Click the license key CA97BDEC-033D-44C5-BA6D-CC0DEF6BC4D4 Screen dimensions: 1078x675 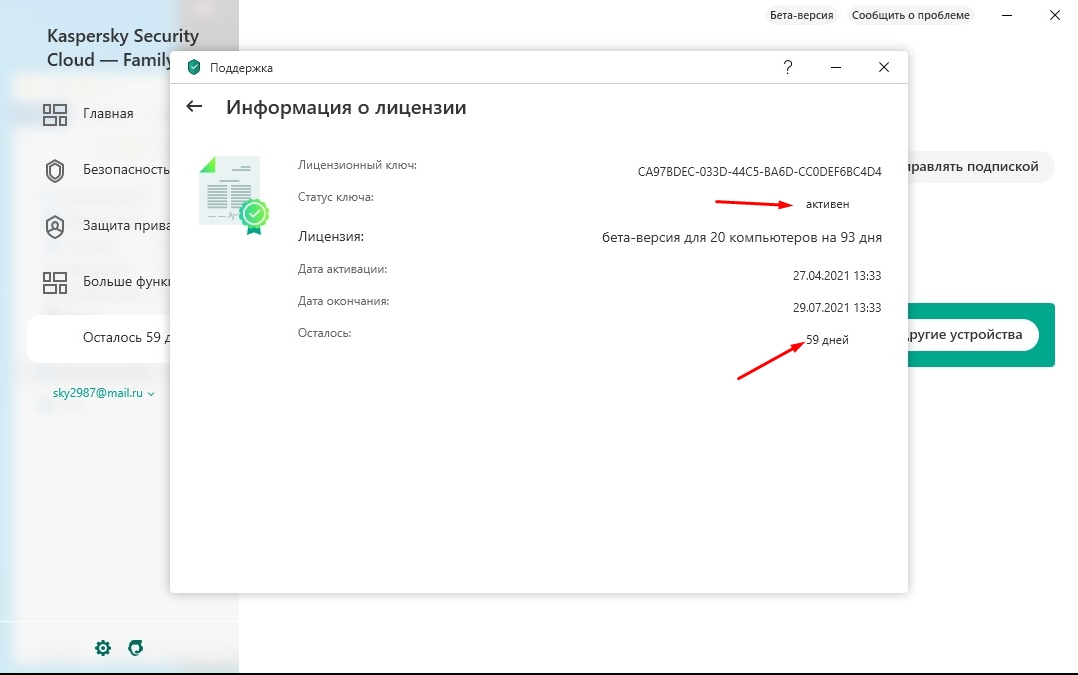tap(760, 172)
